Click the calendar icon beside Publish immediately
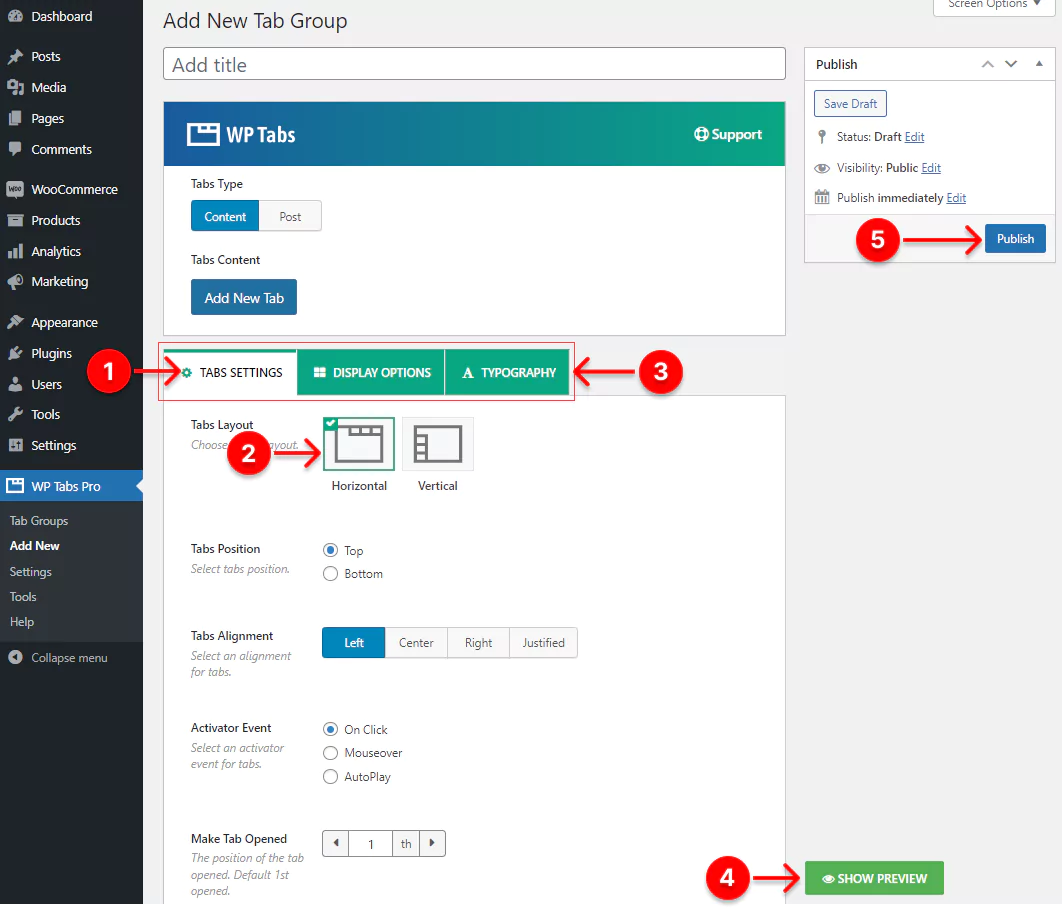Screen dimensions: 1062x908 822,198
